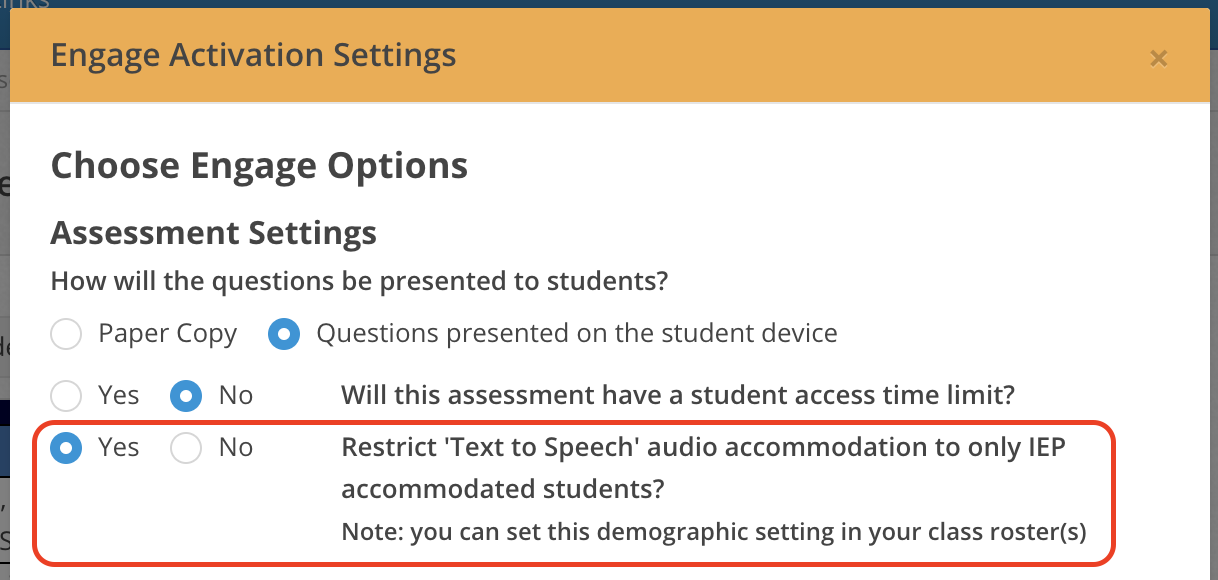Click the class roster demographic setting note

click(714, 532)
